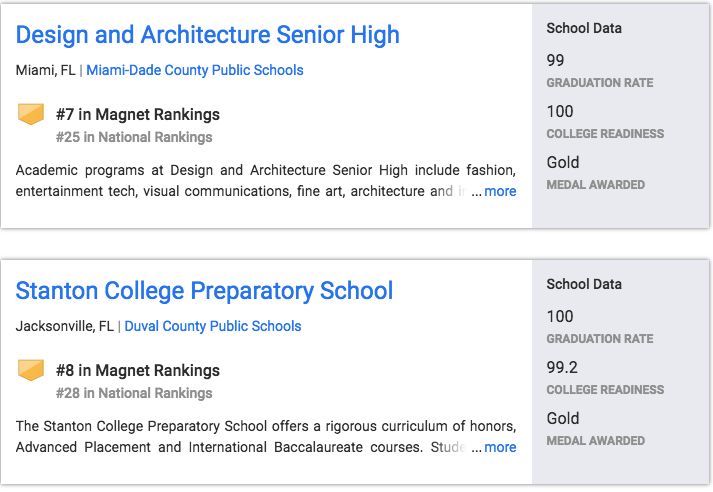Click the #25 in National Rankings text

point(134,137)
